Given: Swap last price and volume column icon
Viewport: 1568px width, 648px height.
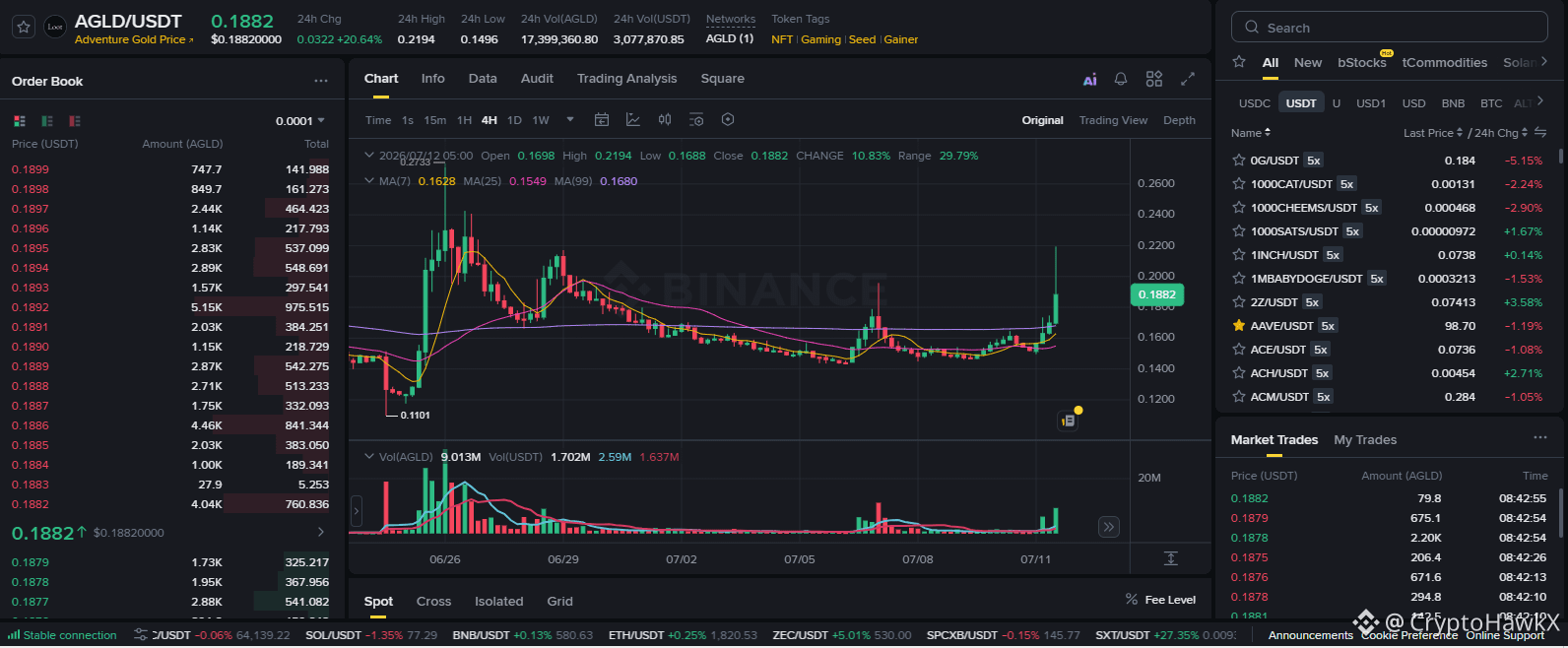Looking at the screenshot, I should click(x=1540, y=132).
